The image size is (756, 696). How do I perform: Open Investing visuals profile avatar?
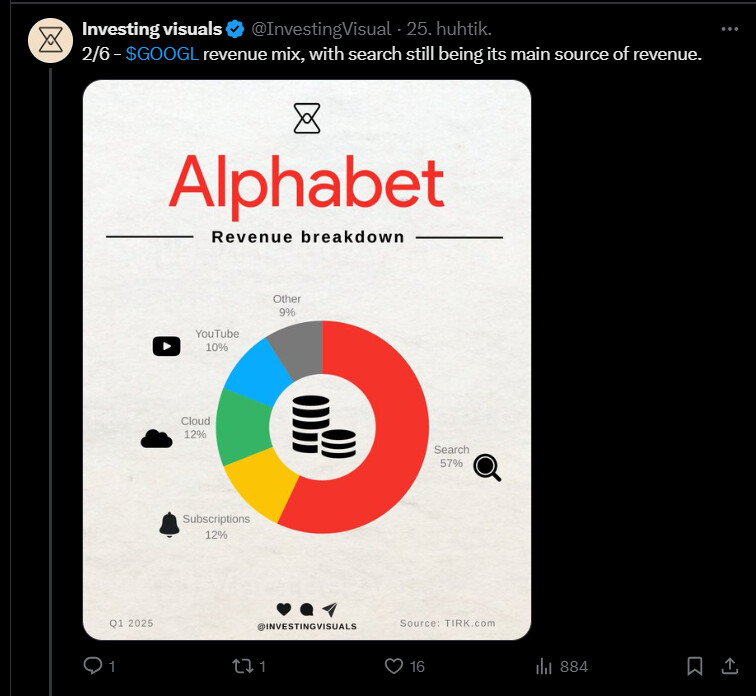(x=51, y=40)
